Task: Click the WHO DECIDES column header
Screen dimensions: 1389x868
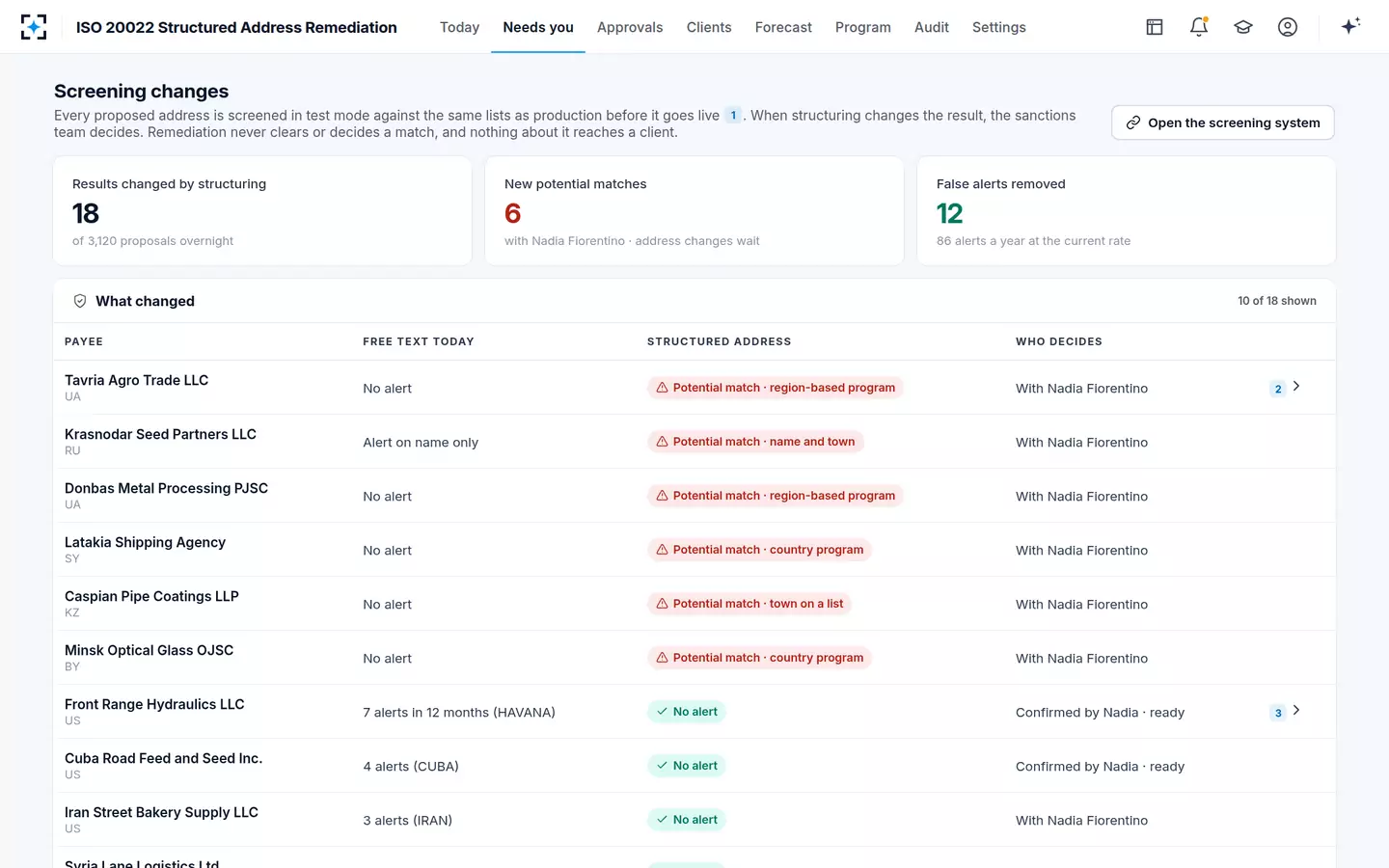Action: tap(1059, 341)
